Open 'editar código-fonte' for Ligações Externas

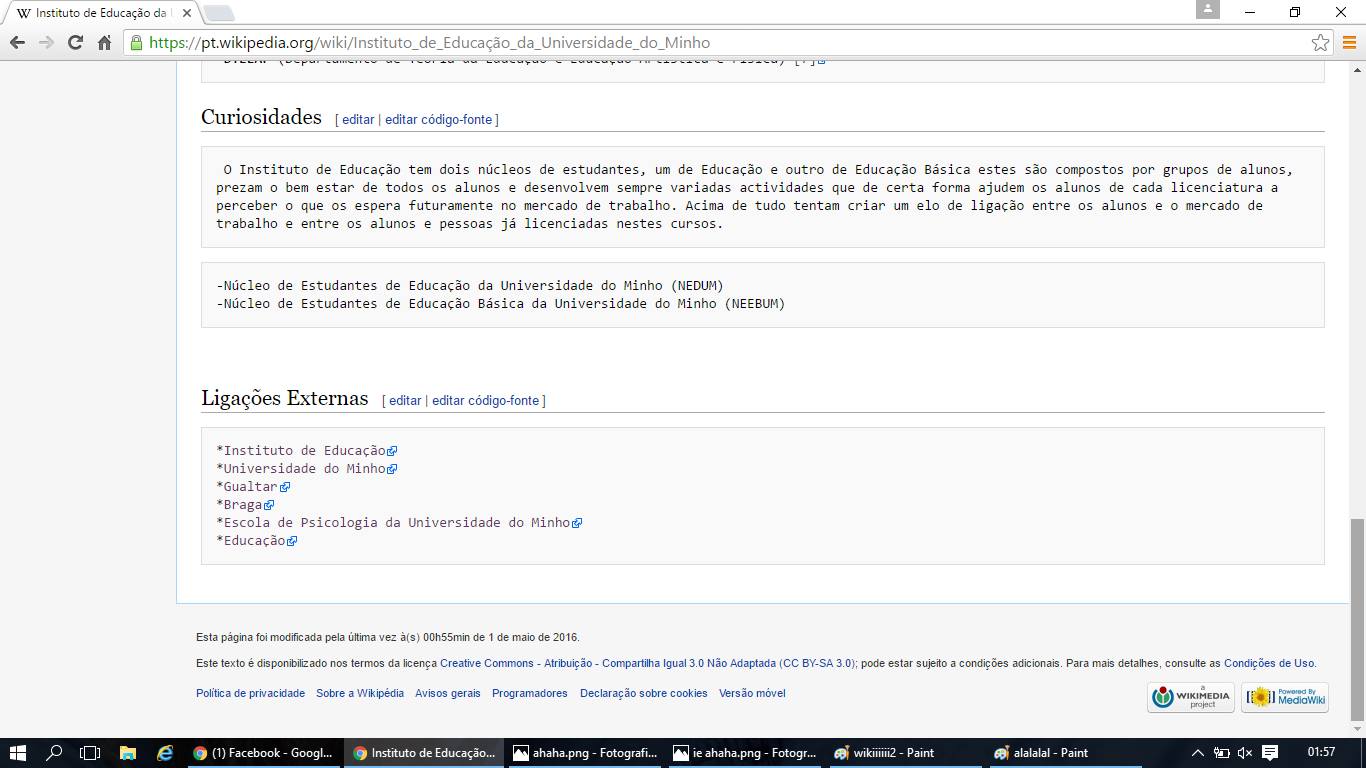[x=486, y=400]
